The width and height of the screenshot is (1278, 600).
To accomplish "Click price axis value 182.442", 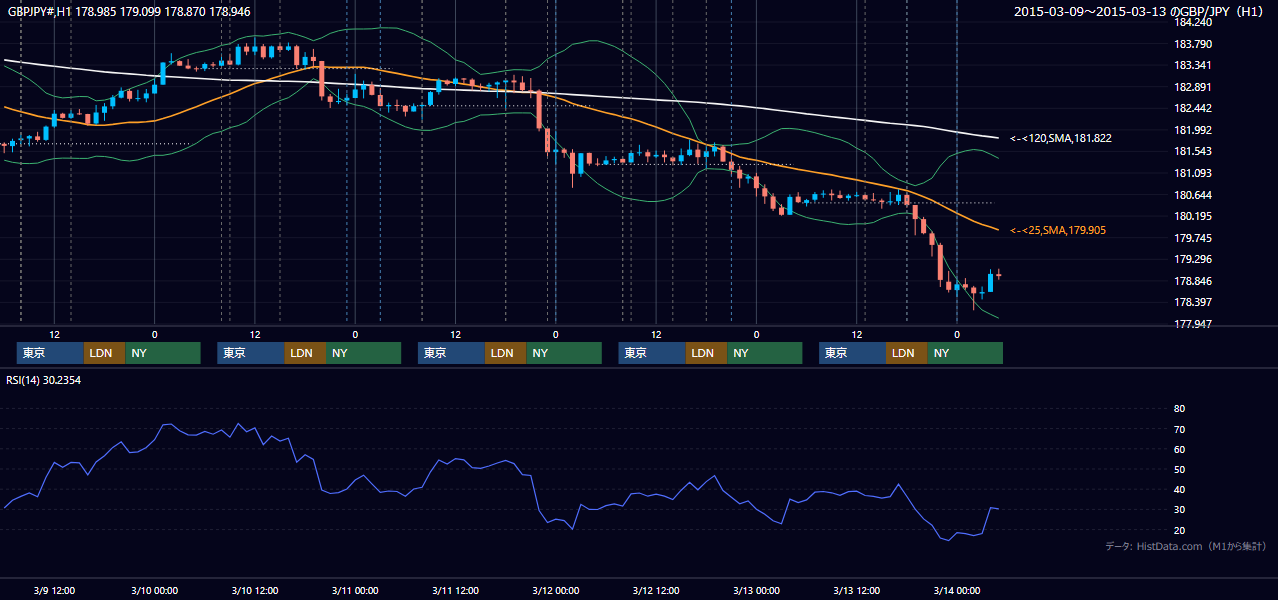I will [x=1193, y=108].
